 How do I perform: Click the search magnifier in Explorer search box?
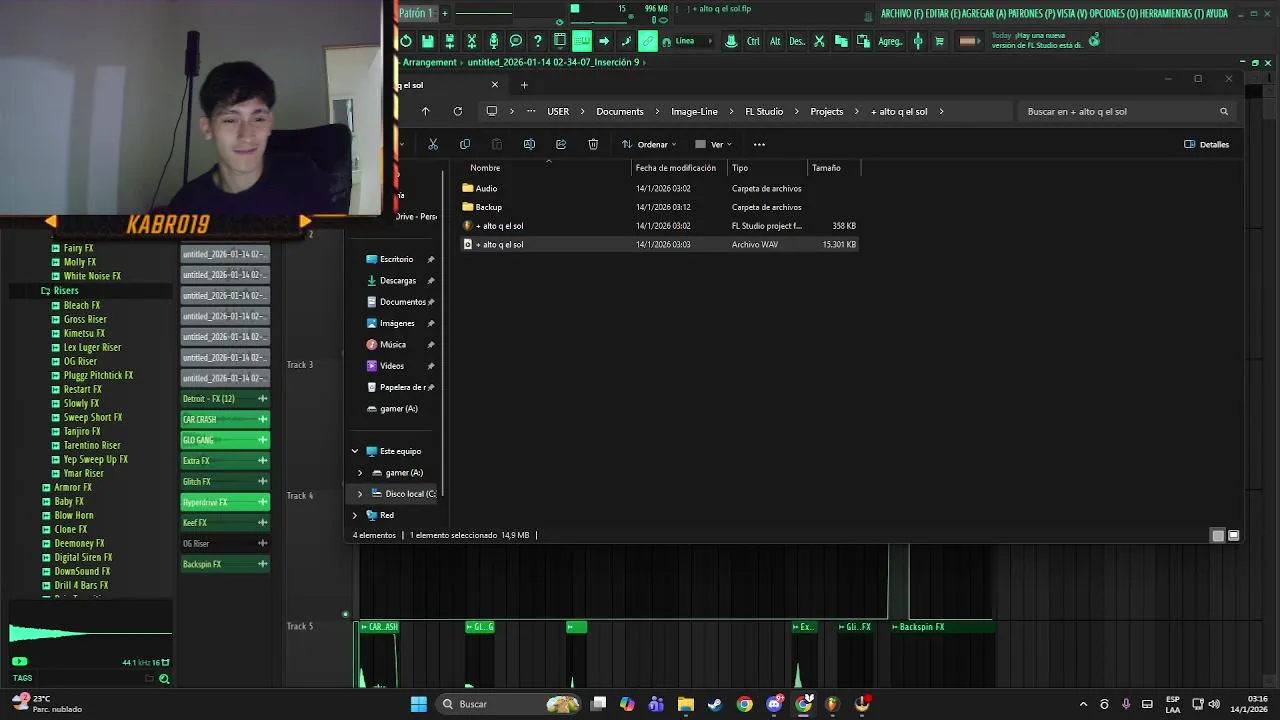point(1223,111)
